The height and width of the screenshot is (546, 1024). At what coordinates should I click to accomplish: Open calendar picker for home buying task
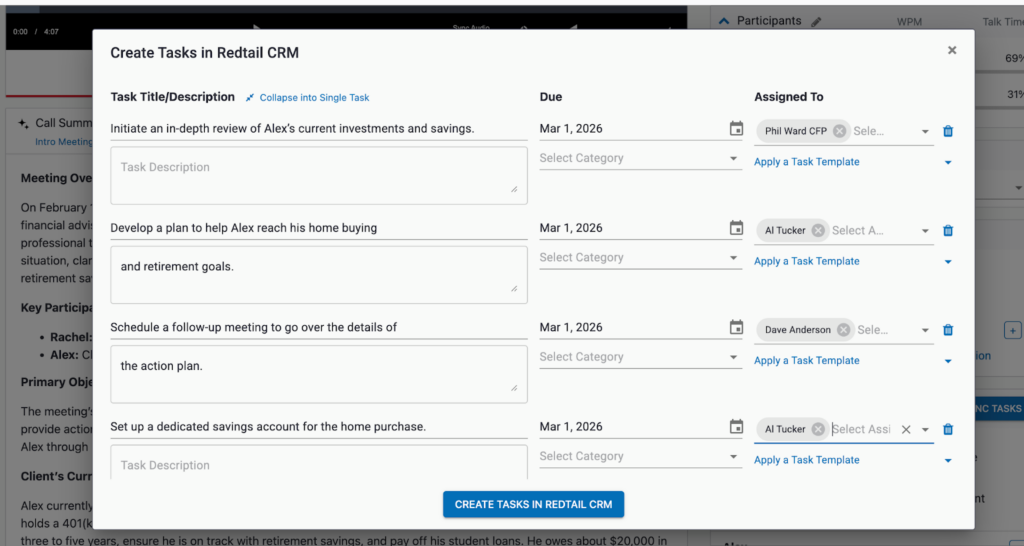[x=736, y=228]
